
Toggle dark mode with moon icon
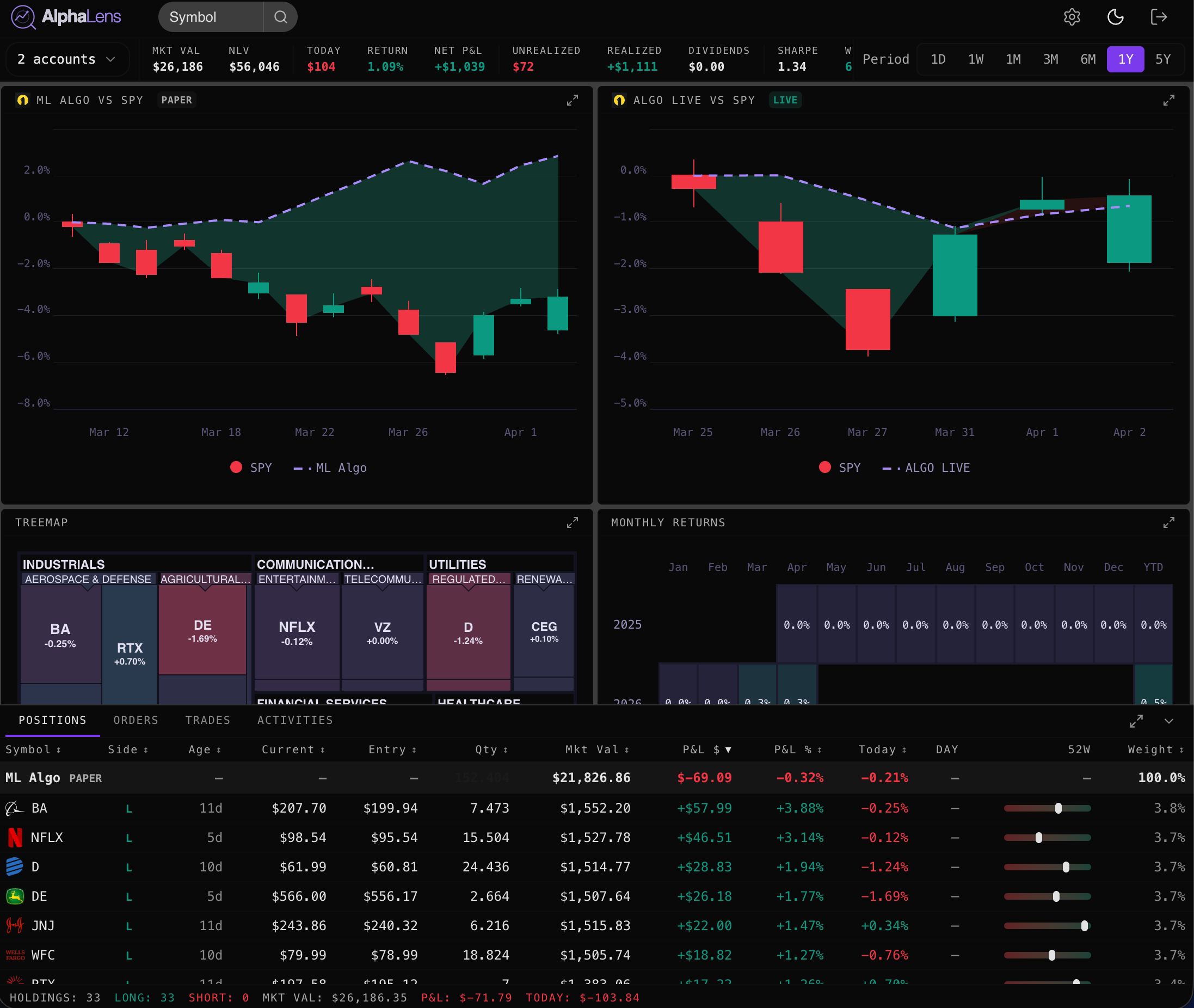(x=1115, y=17)
